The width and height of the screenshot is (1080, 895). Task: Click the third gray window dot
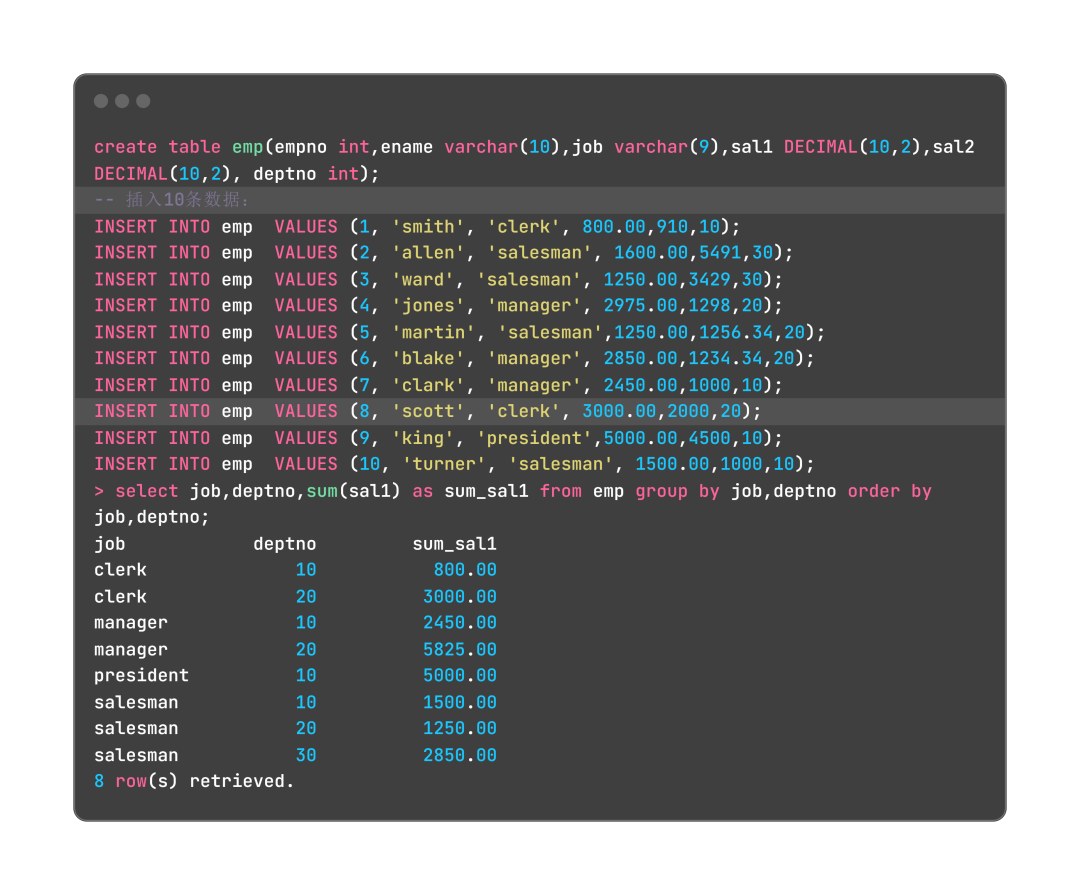[x=143, y=101]
